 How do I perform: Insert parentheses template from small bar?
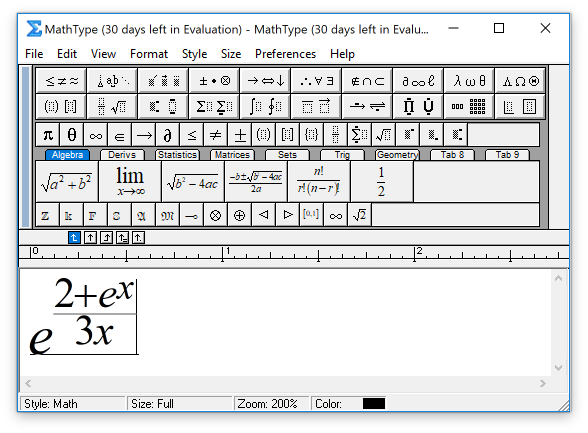click(x=264, y=135)
